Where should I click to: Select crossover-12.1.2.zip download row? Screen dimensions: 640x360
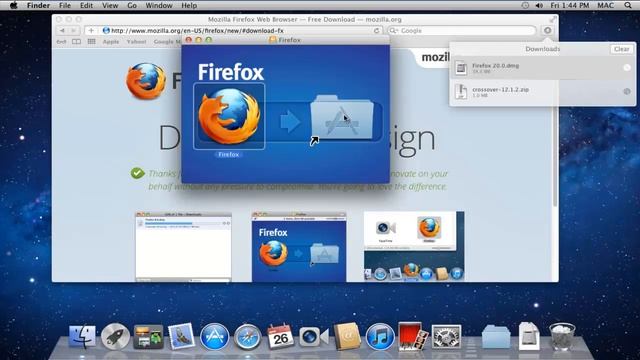(542, 91)
